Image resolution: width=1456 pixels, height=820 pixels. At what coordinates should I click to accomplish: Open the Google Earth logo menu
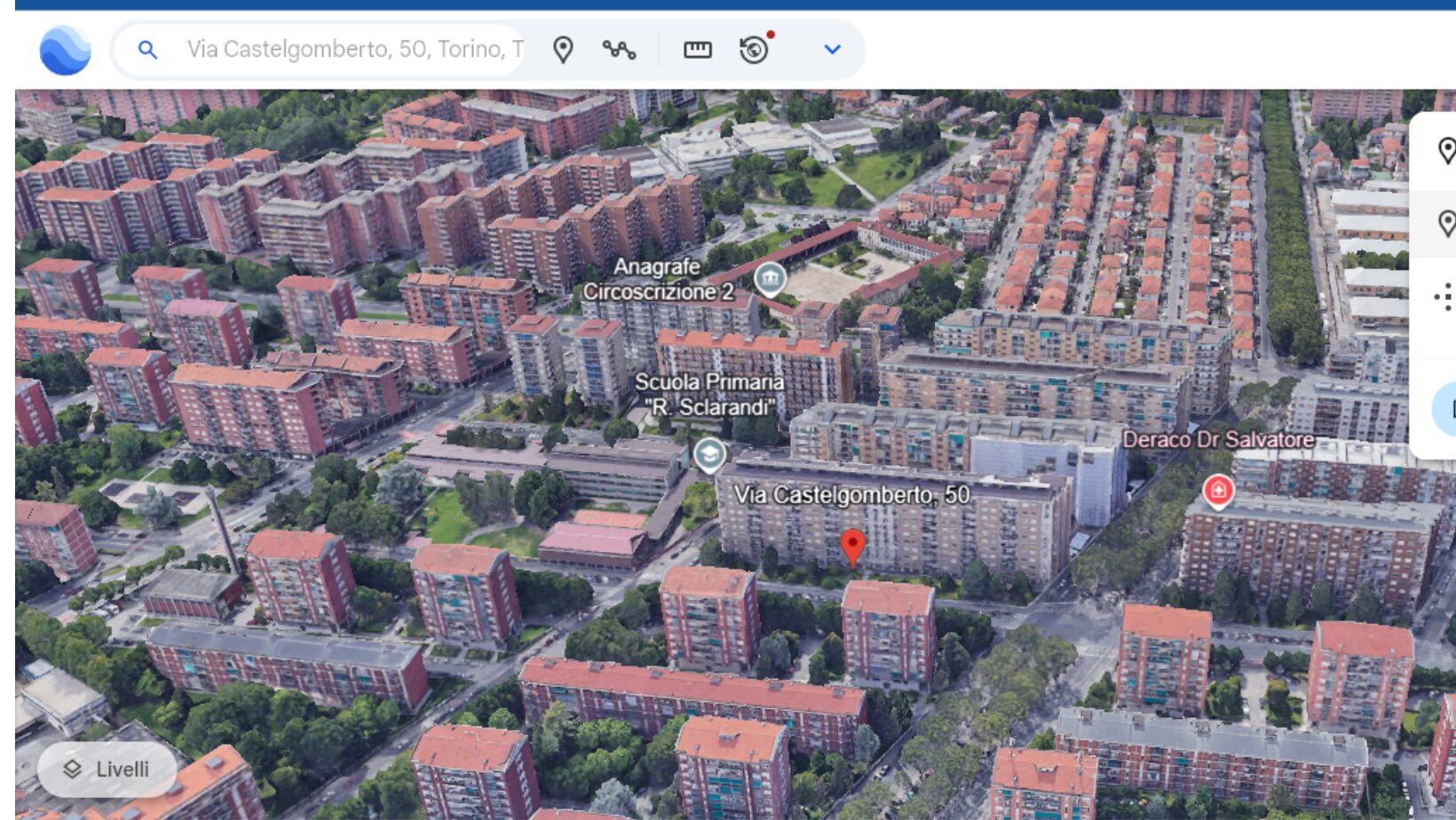coord(65,50)
